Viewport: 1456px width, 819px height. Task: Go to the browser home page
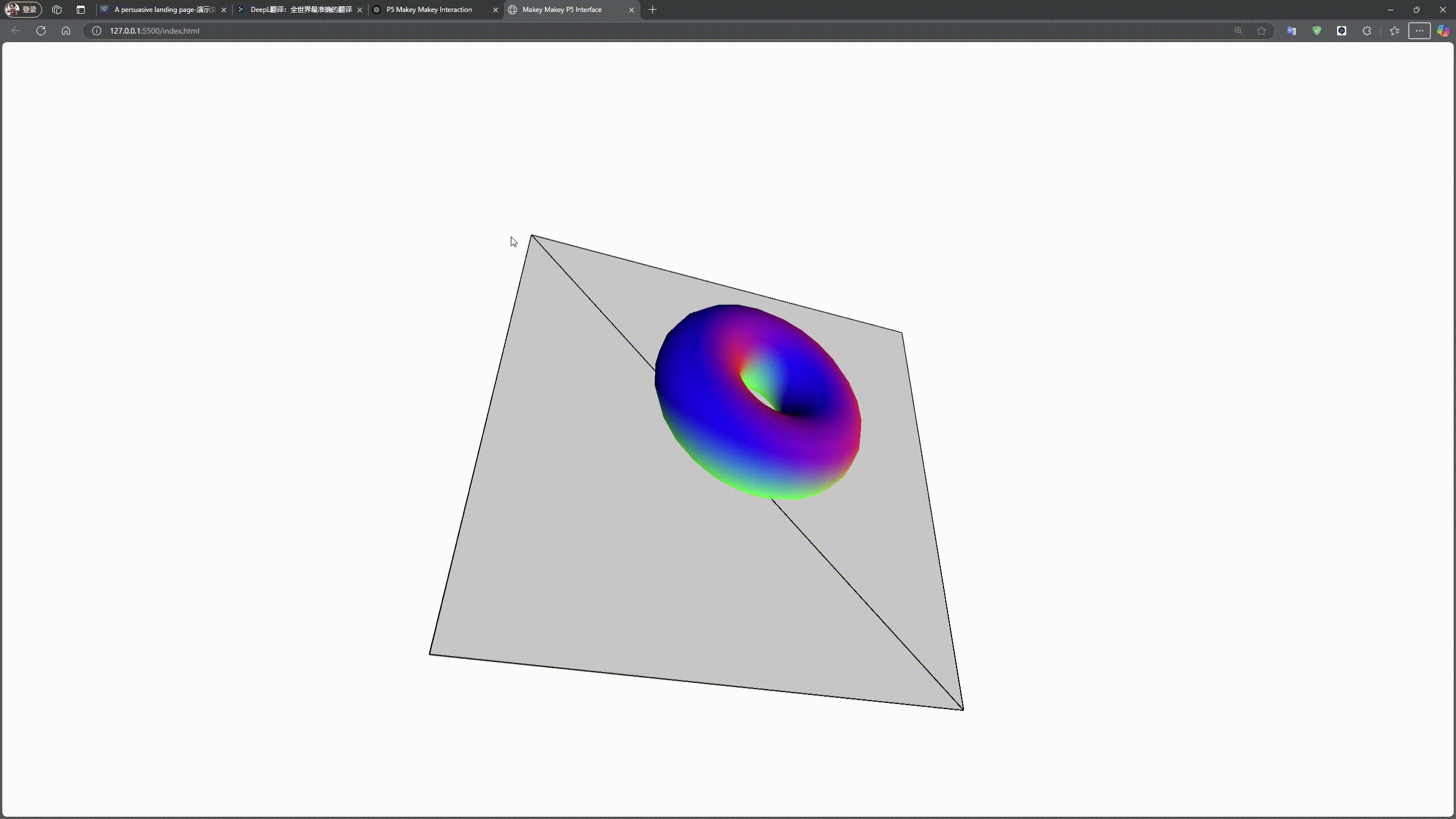[x=66, y=31]
